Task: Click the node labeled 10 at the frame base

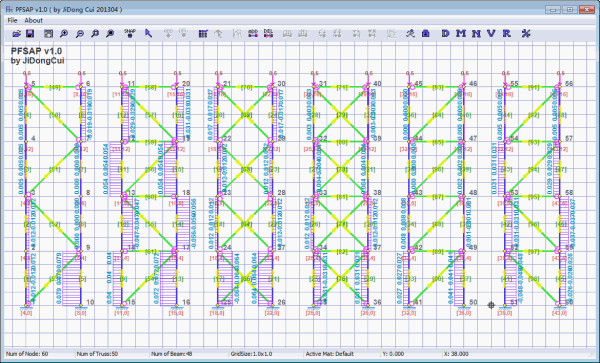Action: click(x=81, y=306)
